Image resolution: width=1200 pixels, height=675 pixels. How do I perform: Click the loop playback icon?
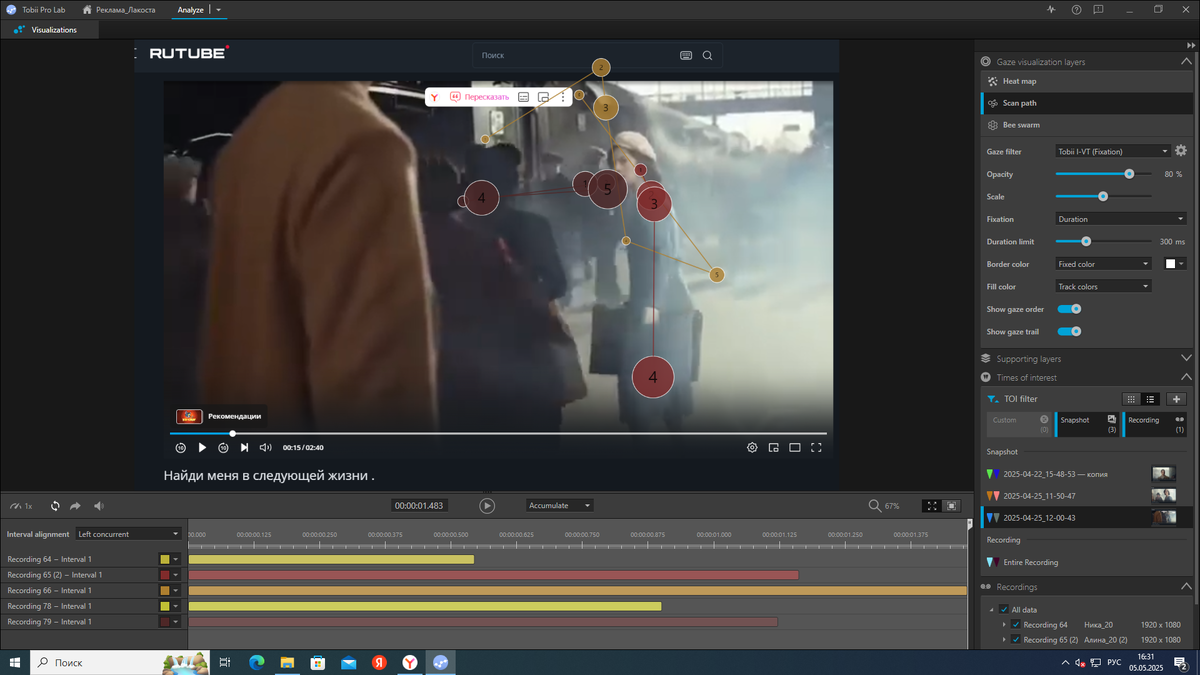click(x=55, y=506)
